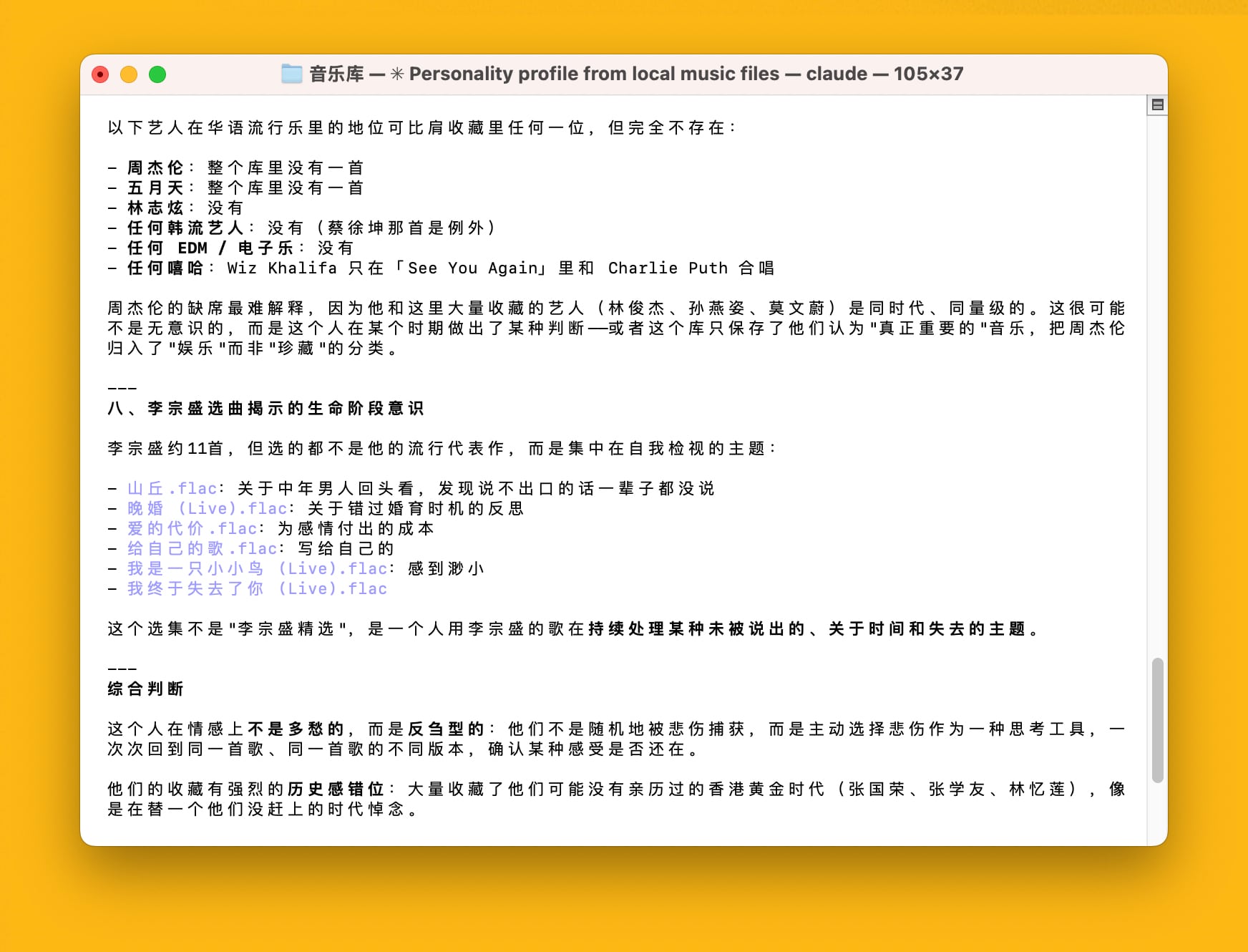Open 我终于失去了你 (Live).flac link
Viewport: 1248px width, 952px height.
(x=258, y=588)
